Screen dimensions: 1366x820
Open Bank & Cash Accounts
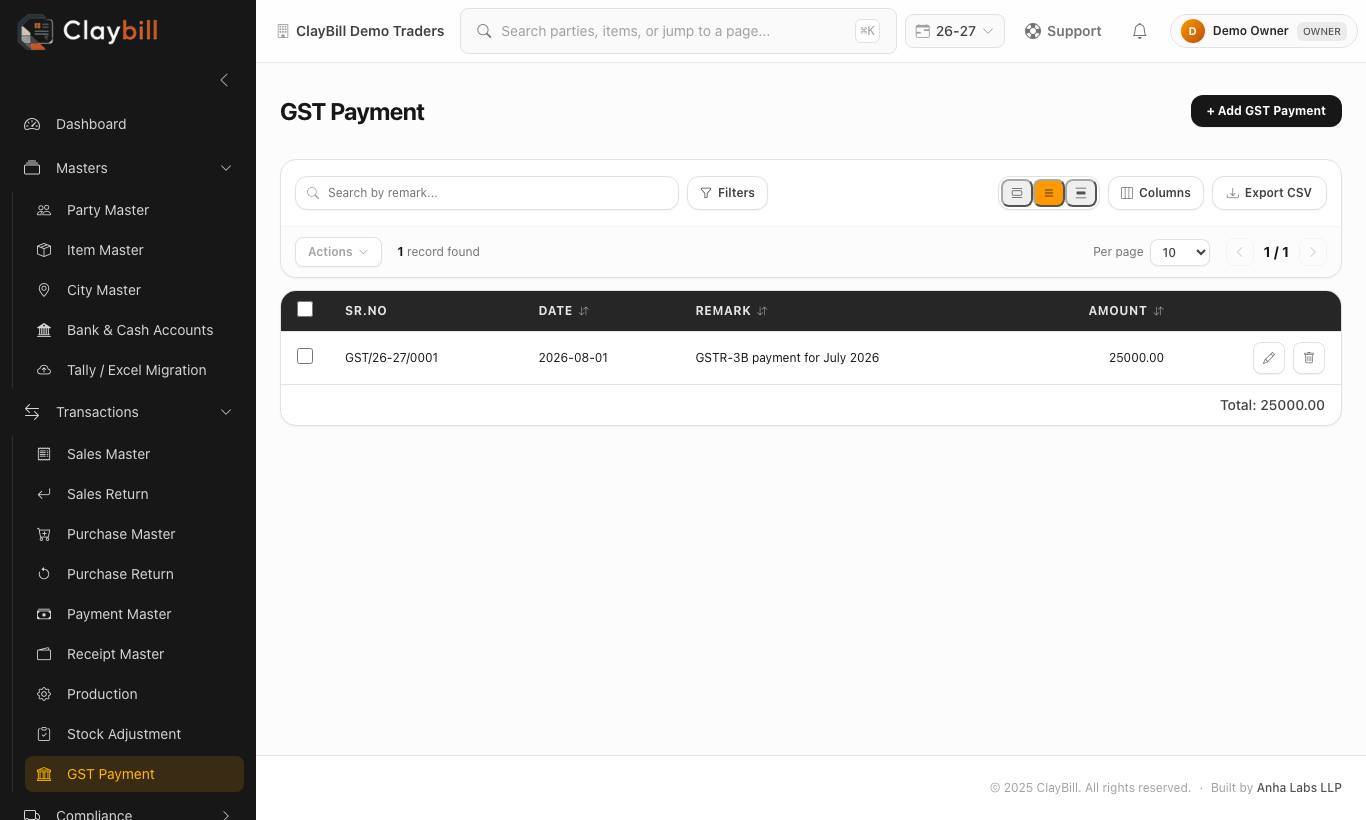134,330
